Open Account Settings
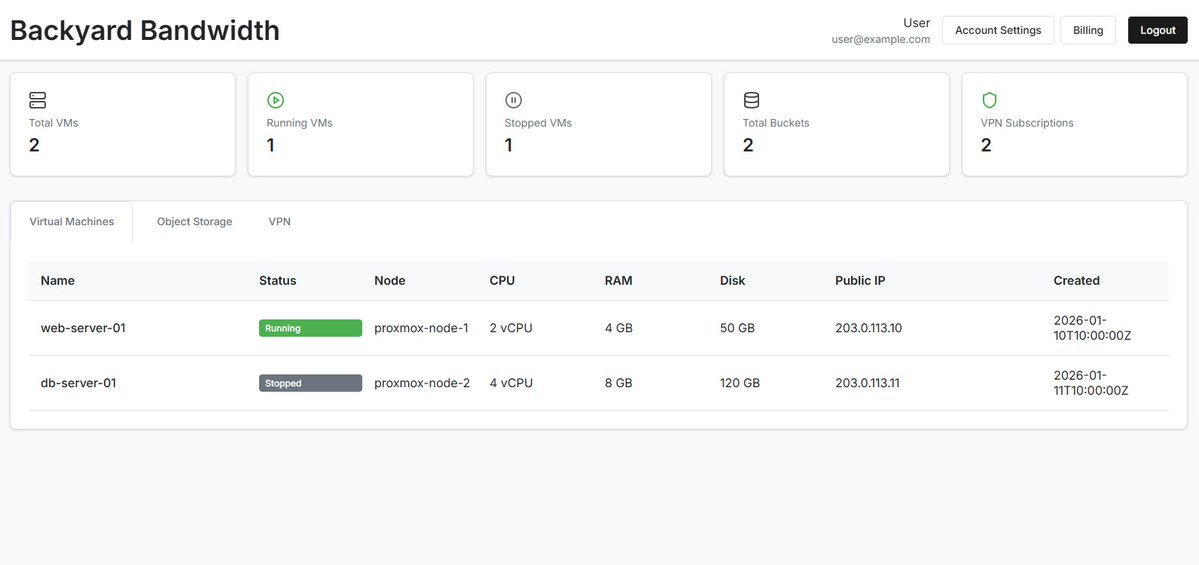This screenshot has height=565, width=1199. click(x=998, y=31)
